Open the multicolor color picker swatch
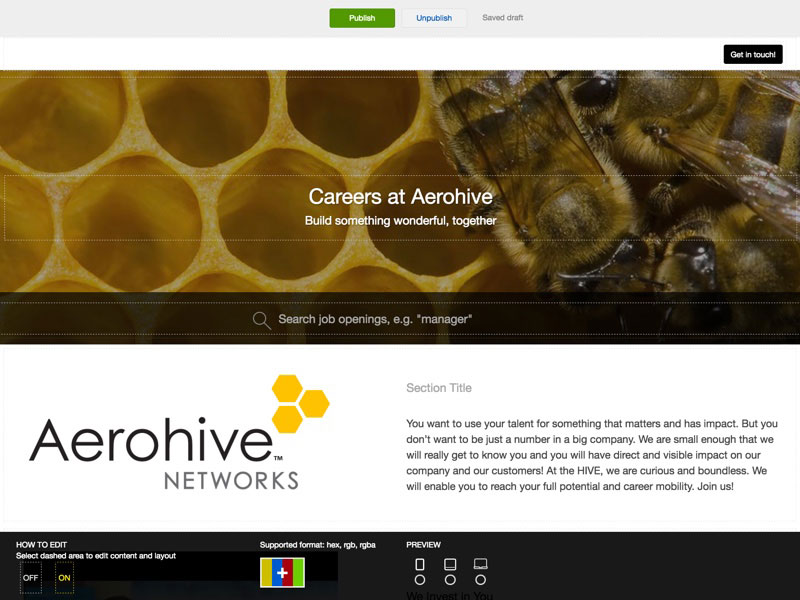This screenshot has height=600, width=800. click(282, 573)
